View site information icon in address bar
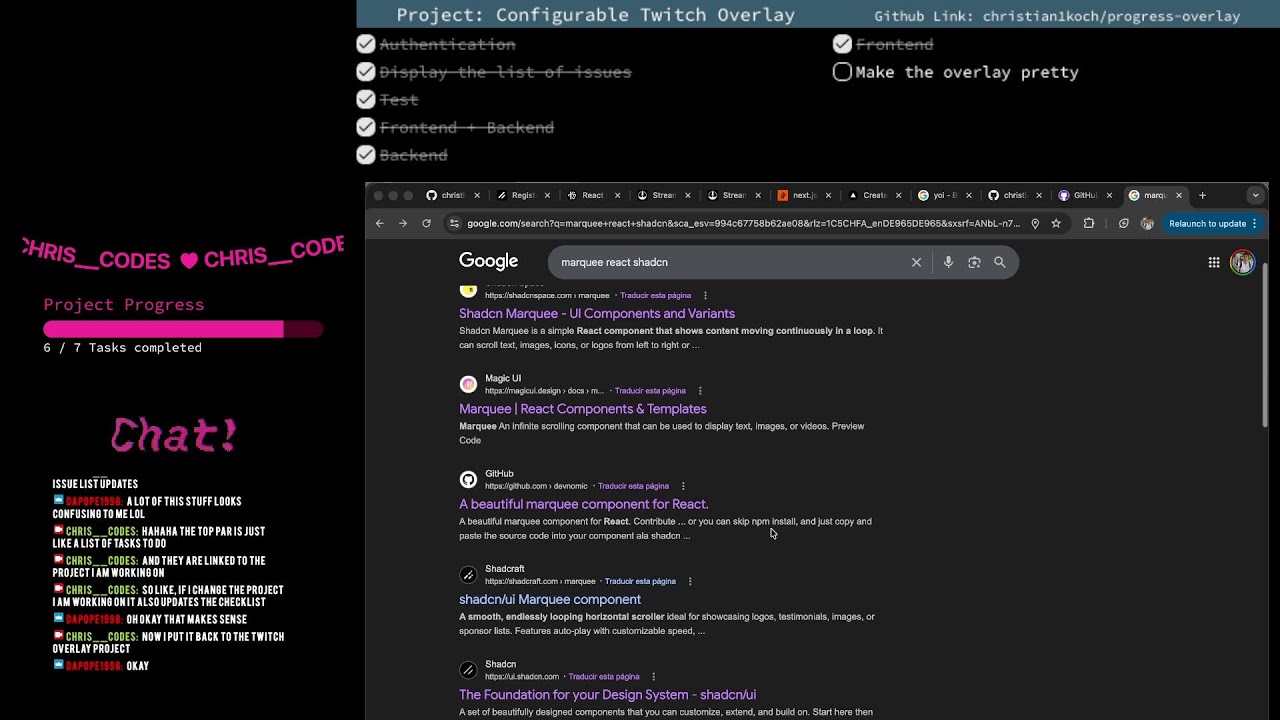Screen dimensions: 1280x720 click(x=454, y=224)
